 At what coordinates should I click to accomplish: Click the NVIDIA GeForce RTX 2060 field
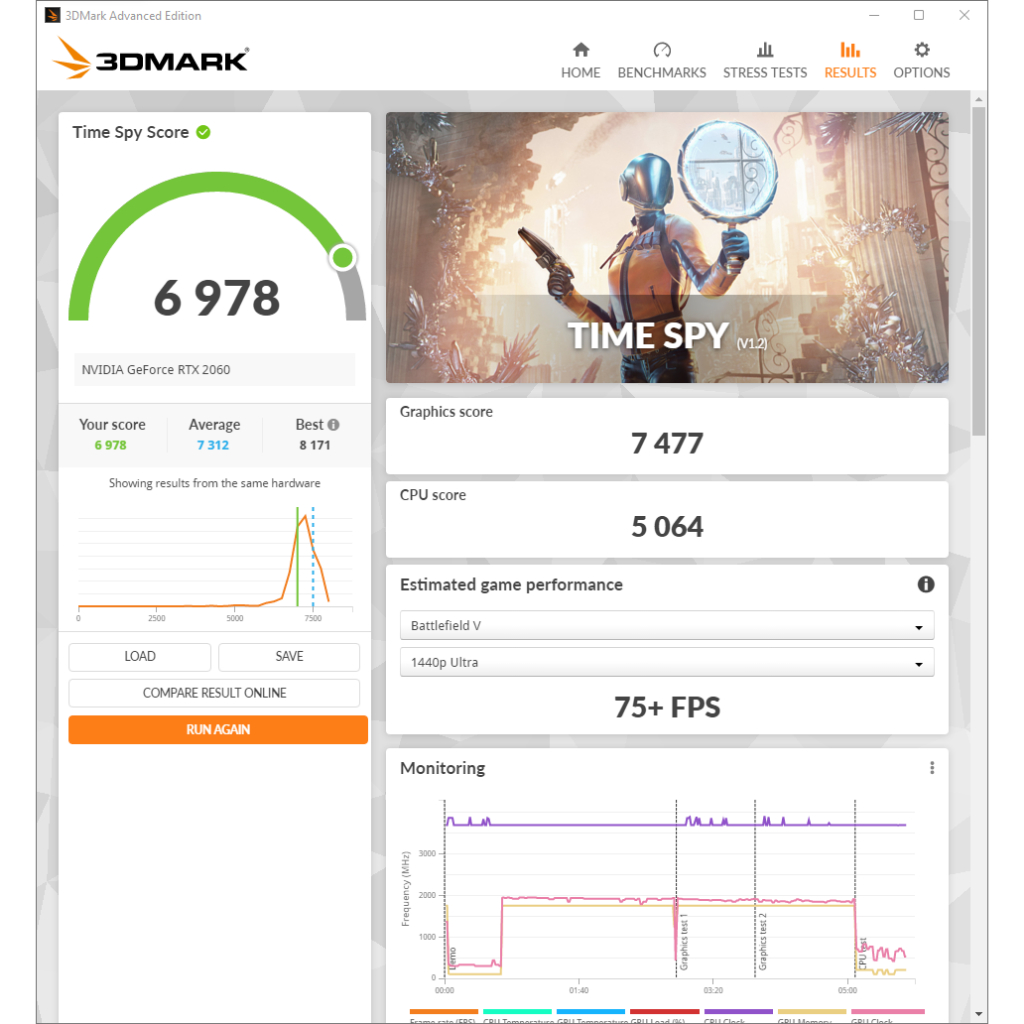coord(214,370)
